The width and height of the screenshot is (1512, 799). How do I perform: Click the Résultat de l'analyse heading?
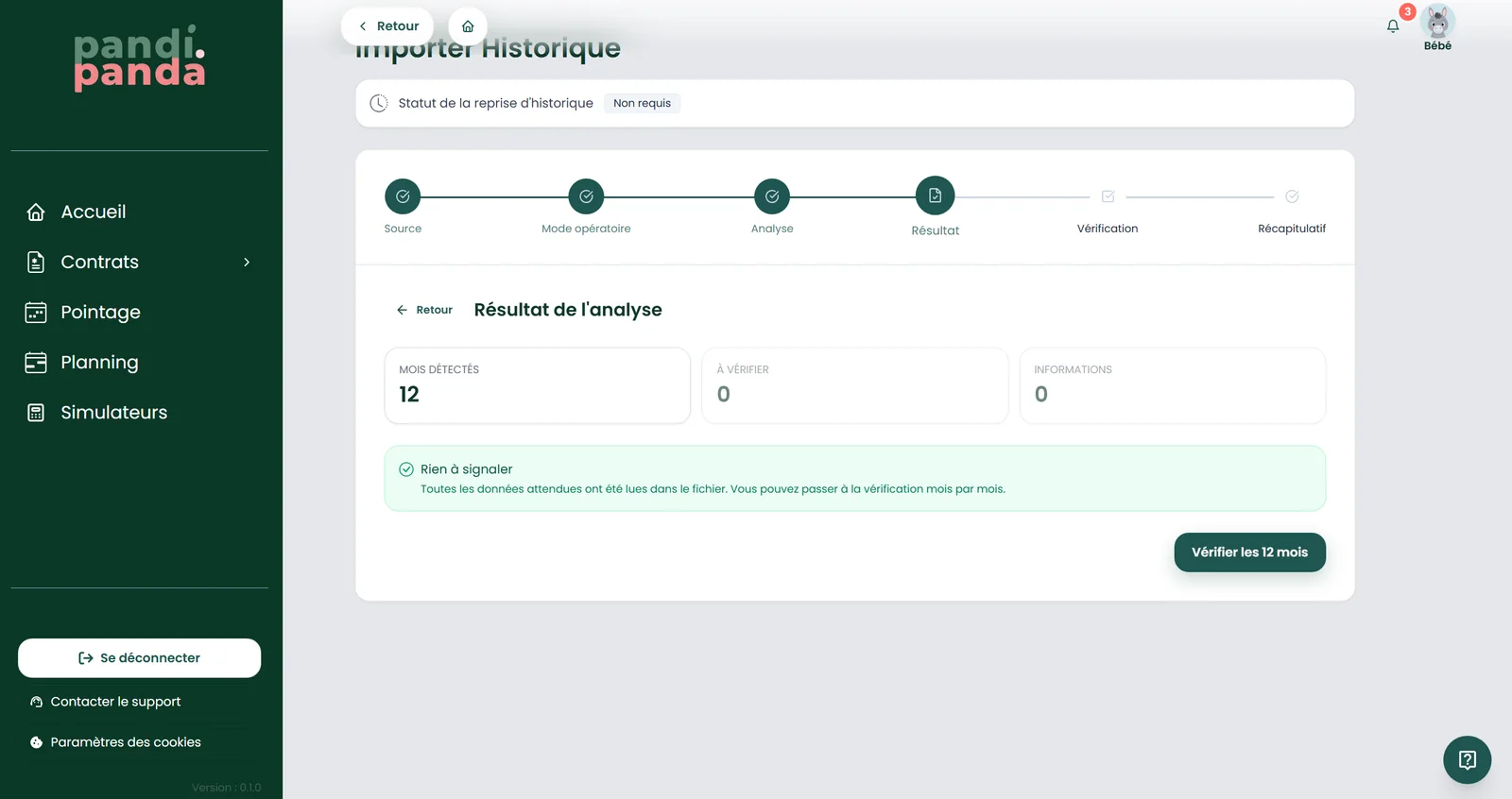click(568, 310)
